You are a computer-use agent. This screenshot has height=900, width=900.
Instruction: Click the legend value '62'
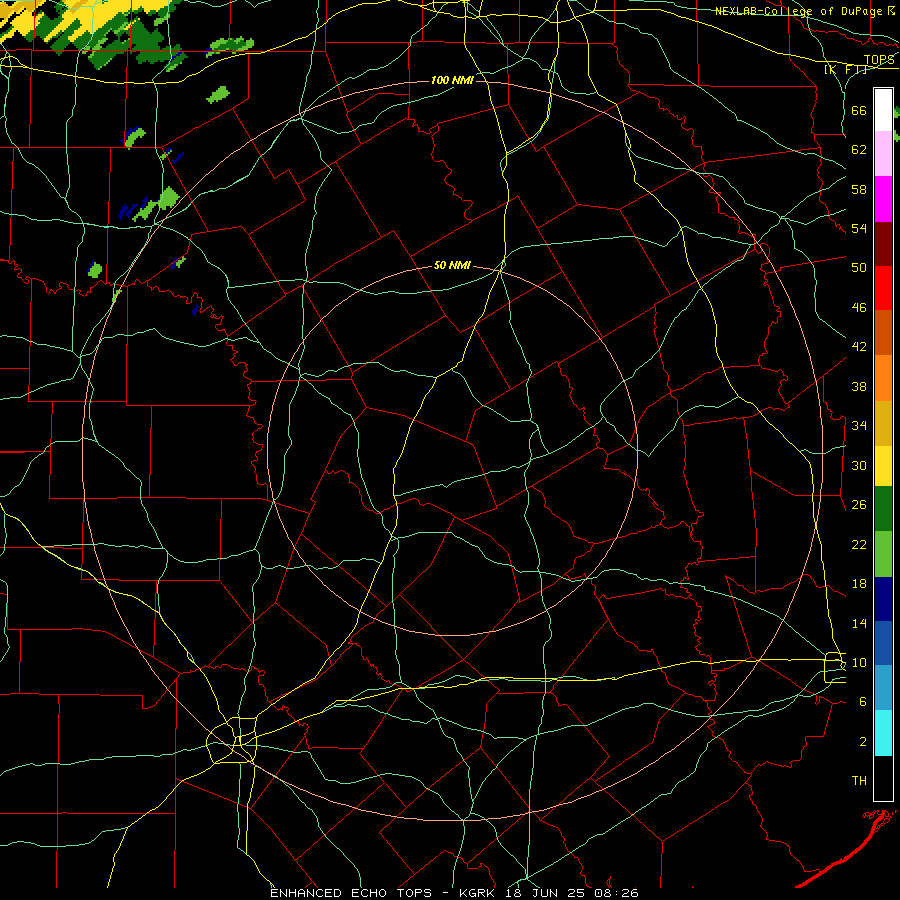tap(859, 150)
